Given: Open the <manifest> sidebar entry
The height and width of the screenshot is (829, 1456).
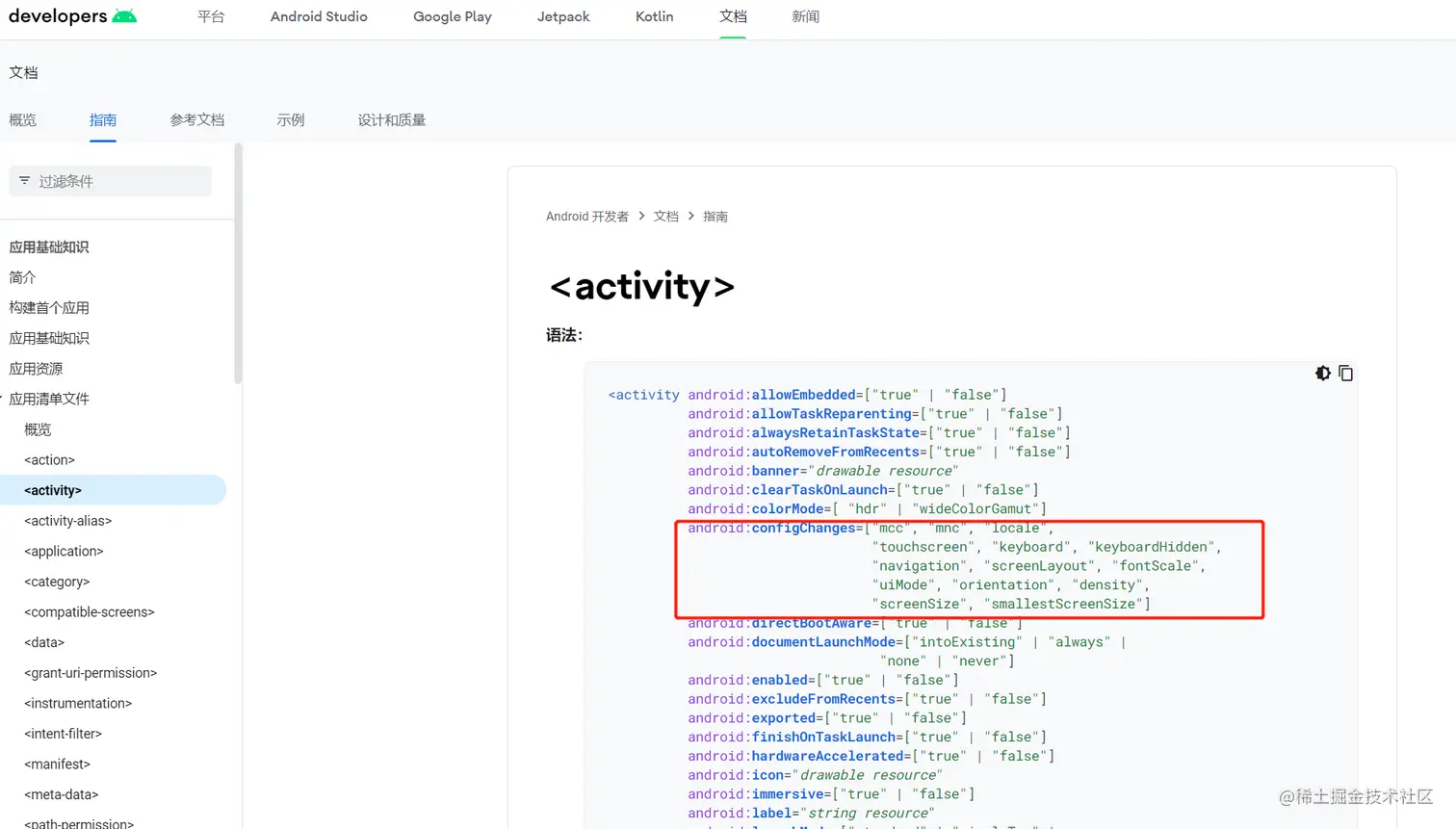Looking at the screenshot, I should coord(57,764).
